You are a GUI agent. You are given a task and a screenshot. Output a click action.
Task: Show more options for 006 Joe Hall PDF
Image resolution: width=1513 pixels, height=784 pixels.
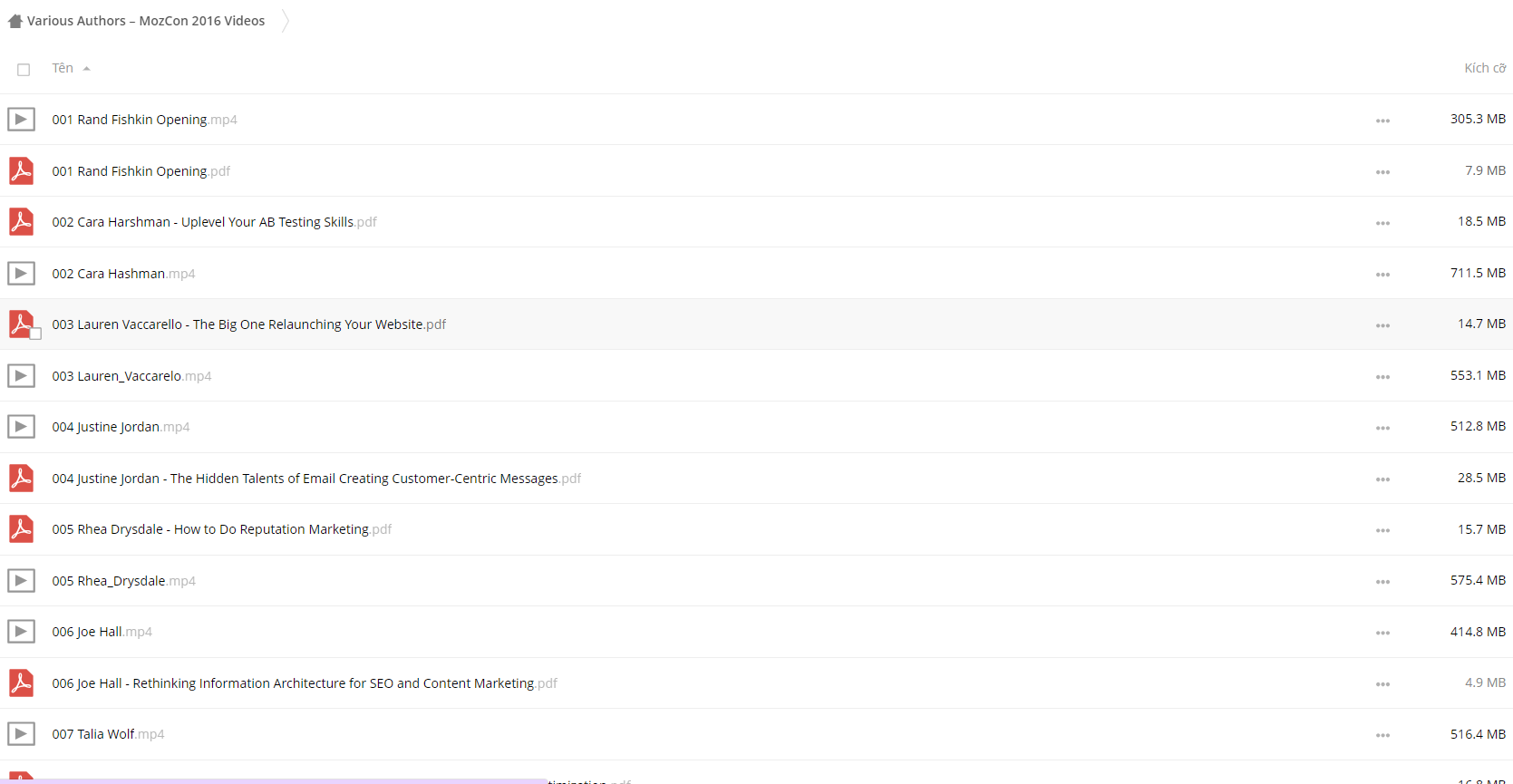pyautogui.click(x=1382, y=684)
